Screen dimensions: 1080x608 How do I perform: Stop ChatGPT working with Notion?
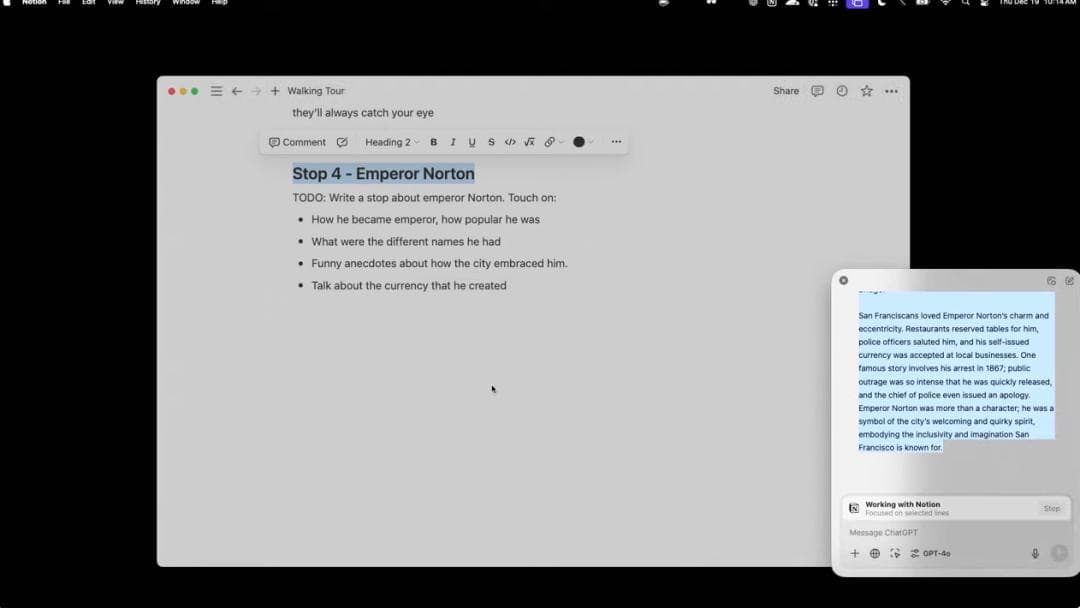point(1051,508)
